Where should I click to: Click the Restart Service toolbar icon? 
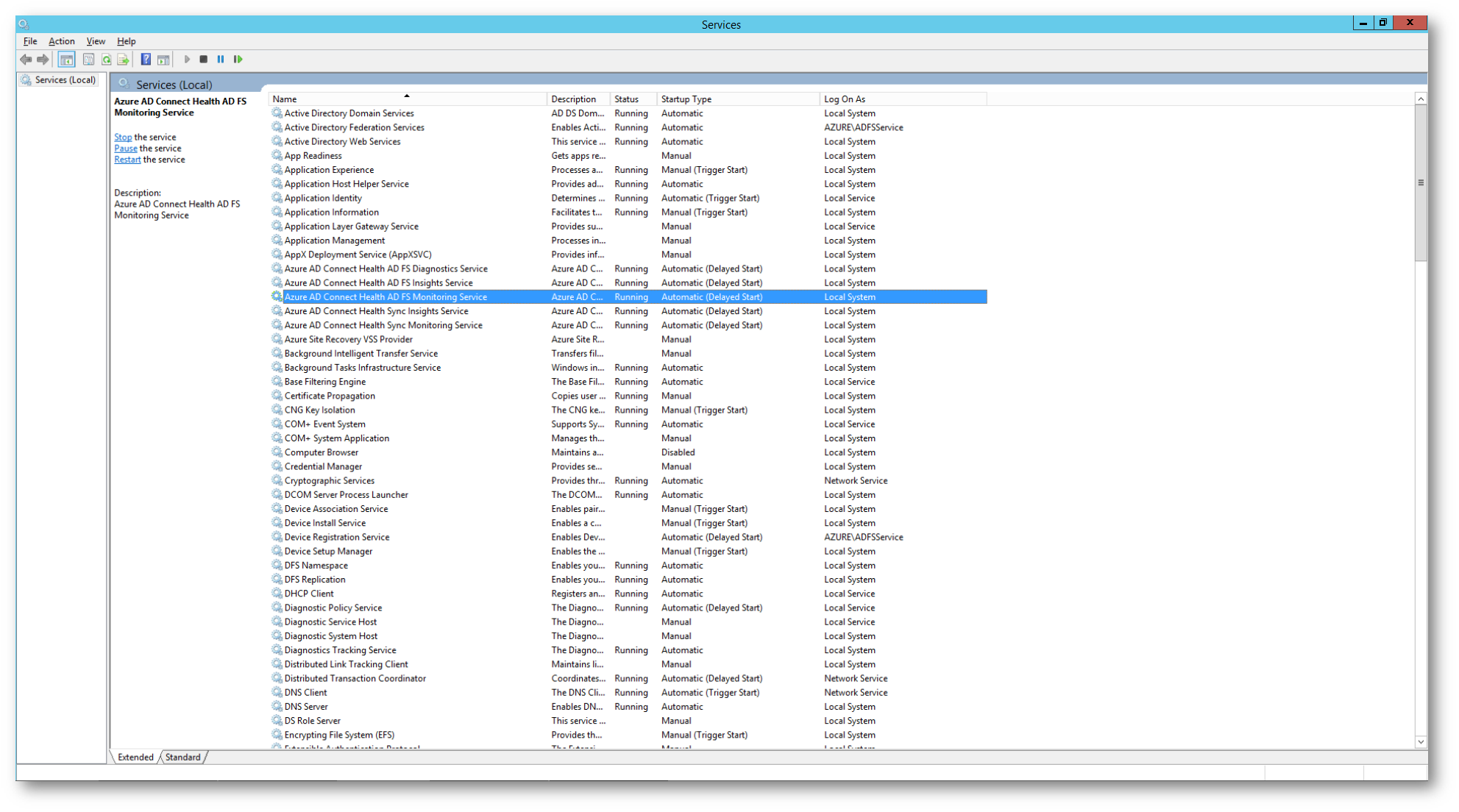(238, 60)
